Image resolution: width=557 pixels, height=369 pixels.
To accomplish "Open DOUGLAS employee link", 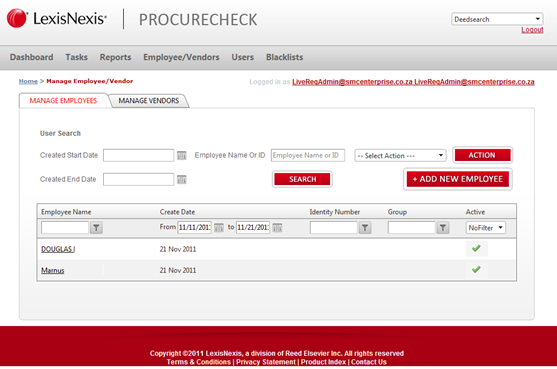I will coord(58,249).
